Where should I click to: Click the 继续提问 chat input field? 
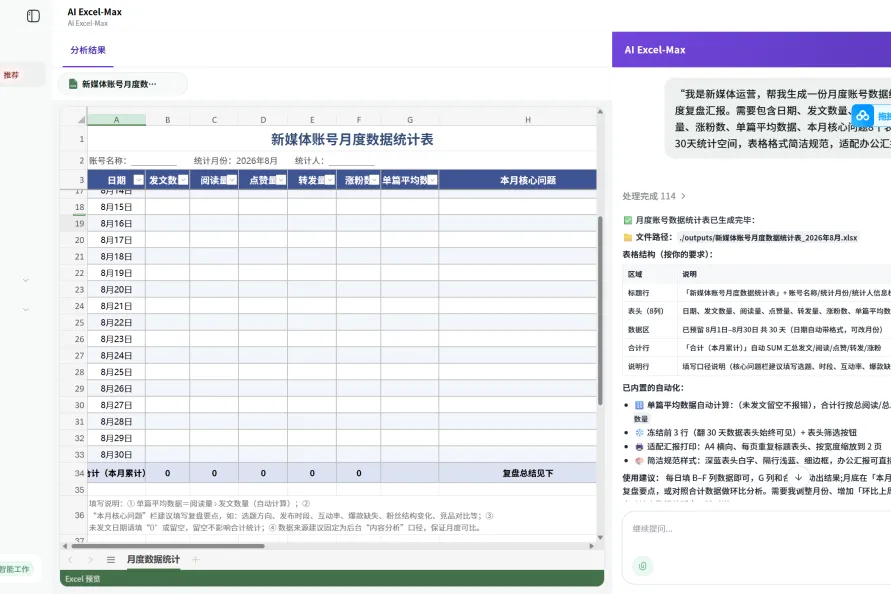(756, 529)
